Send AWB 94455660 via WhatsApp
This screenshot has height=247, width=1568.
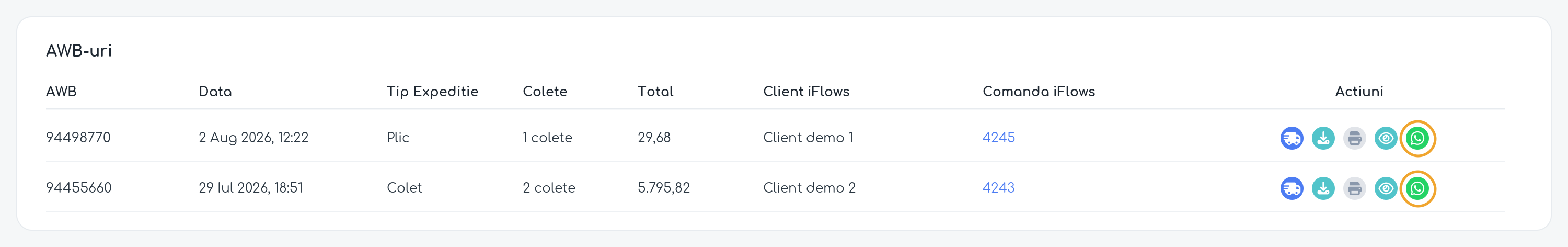click(x=1417, y=188)
